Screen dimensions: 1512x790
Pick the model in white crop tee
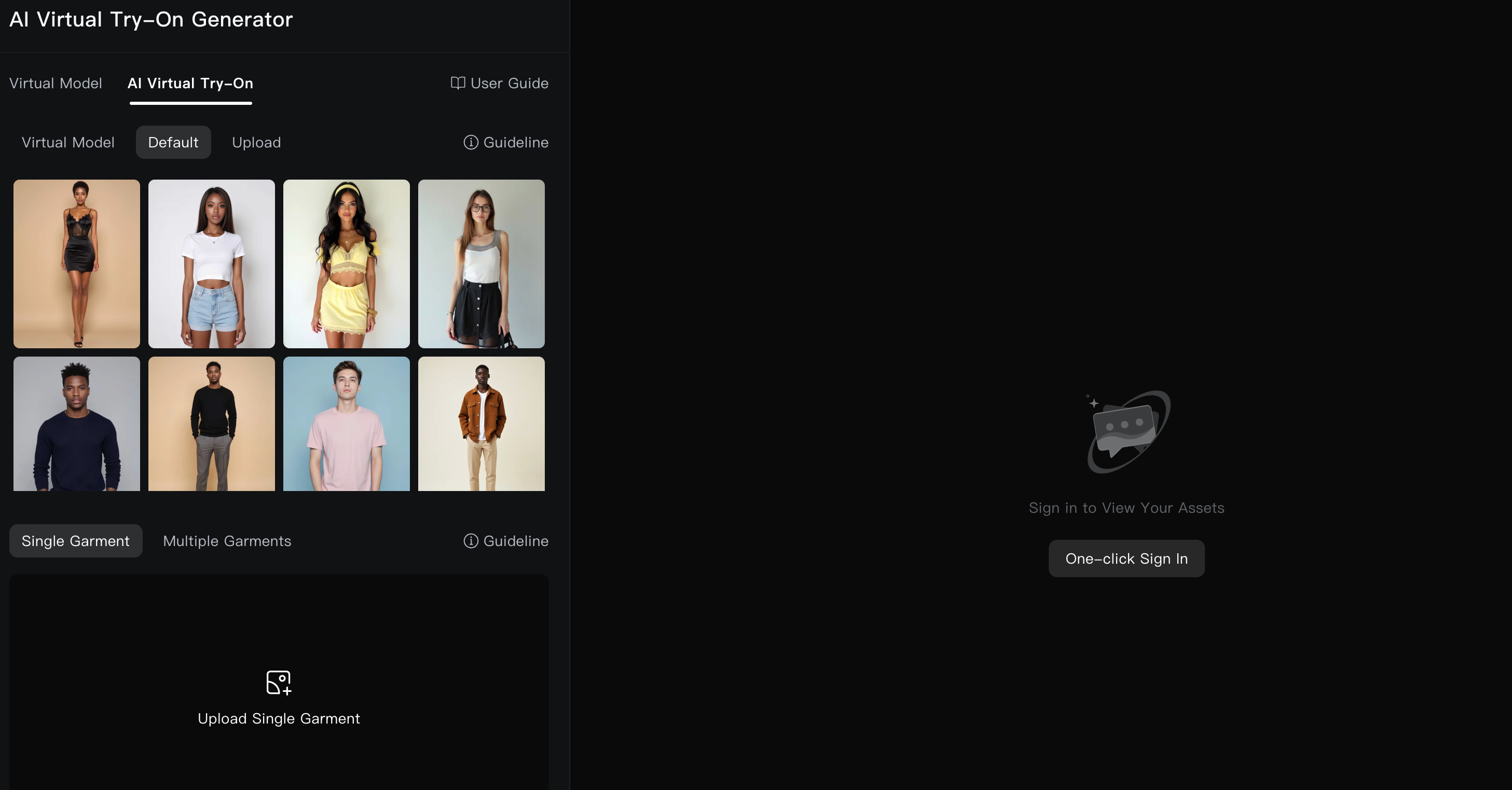[211, 264]
